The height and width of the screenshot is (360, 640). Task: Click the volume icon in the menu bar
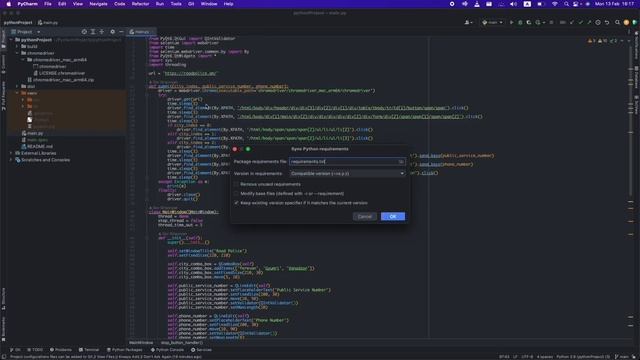point(513,4)
